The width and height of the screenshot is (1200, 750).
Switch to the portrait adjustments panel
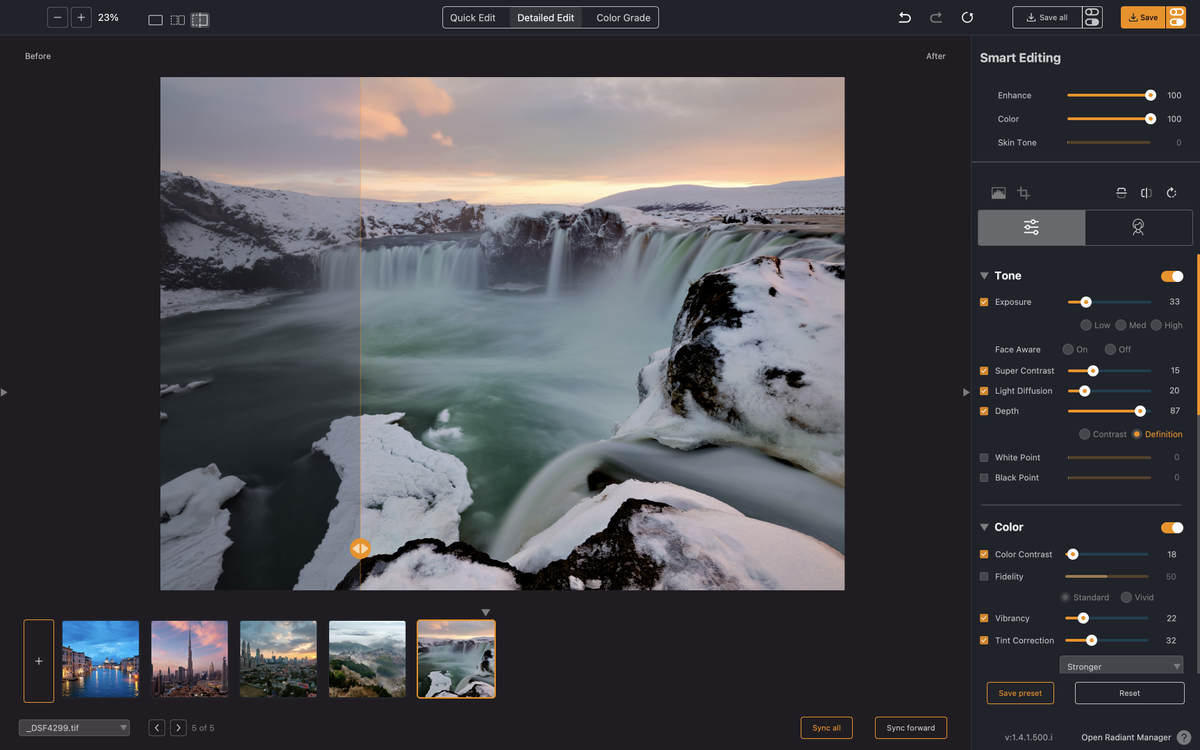coord(1138,227)
